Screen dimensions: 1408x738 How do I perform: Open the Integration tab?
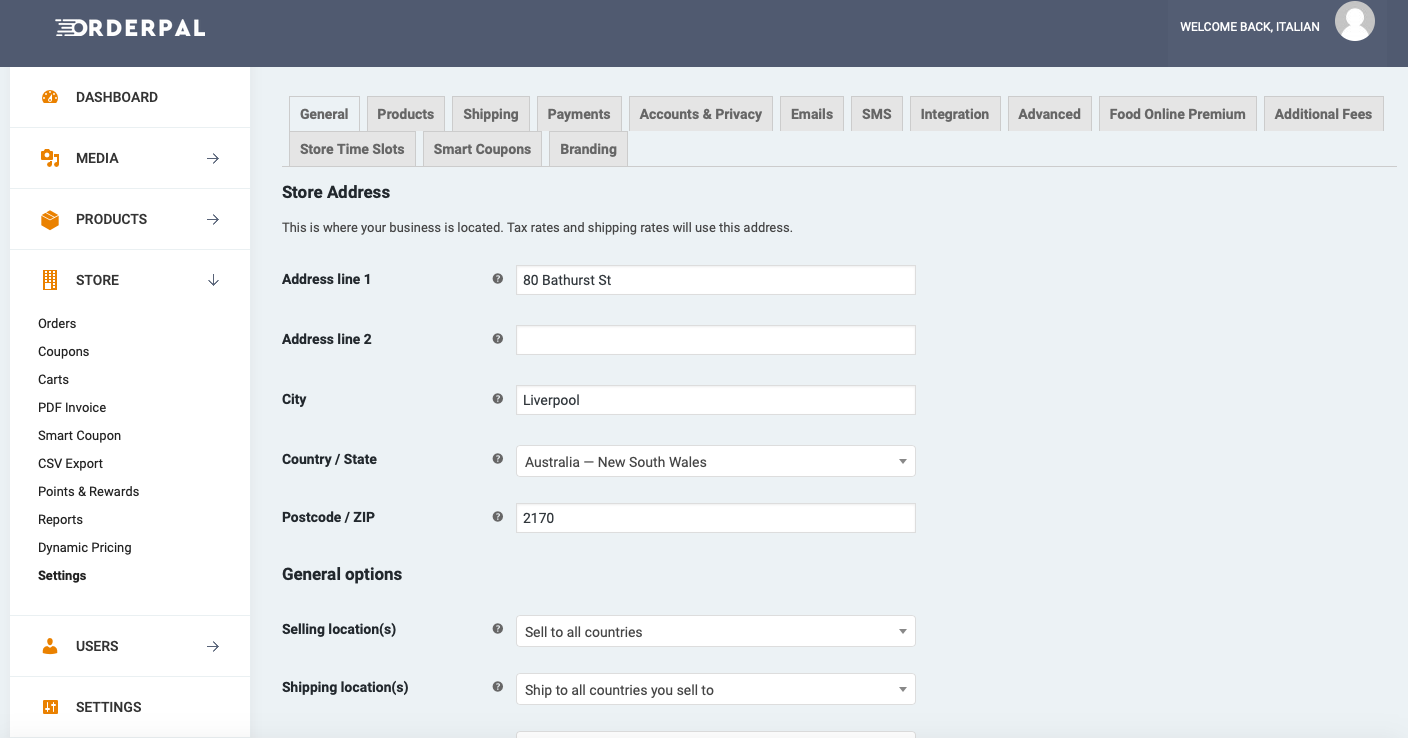[955, 114]
